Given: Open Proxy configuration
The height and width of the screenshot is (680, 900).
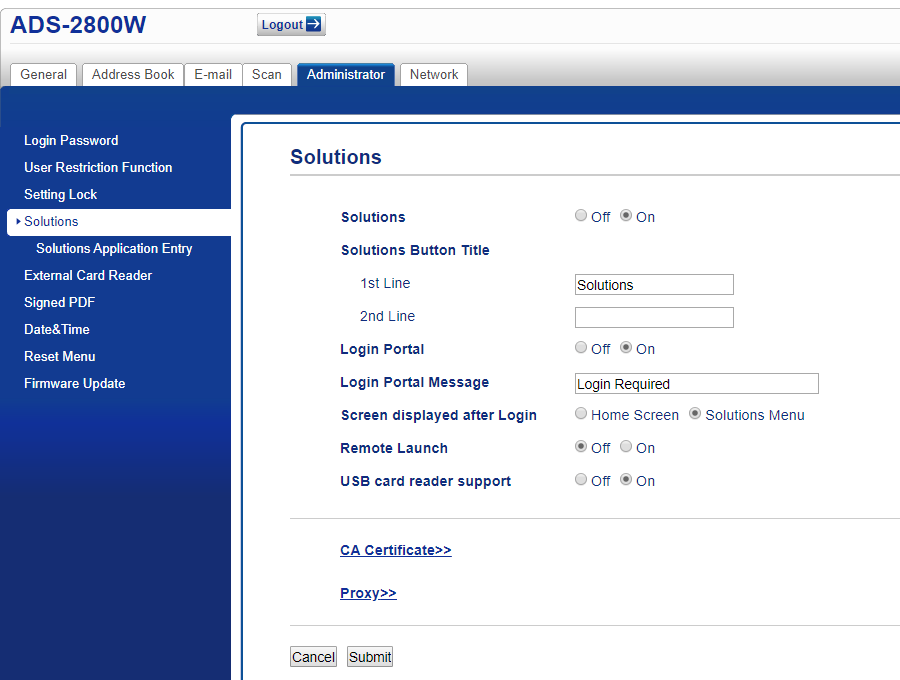Looking at the screenshot, I should (368, 592).
